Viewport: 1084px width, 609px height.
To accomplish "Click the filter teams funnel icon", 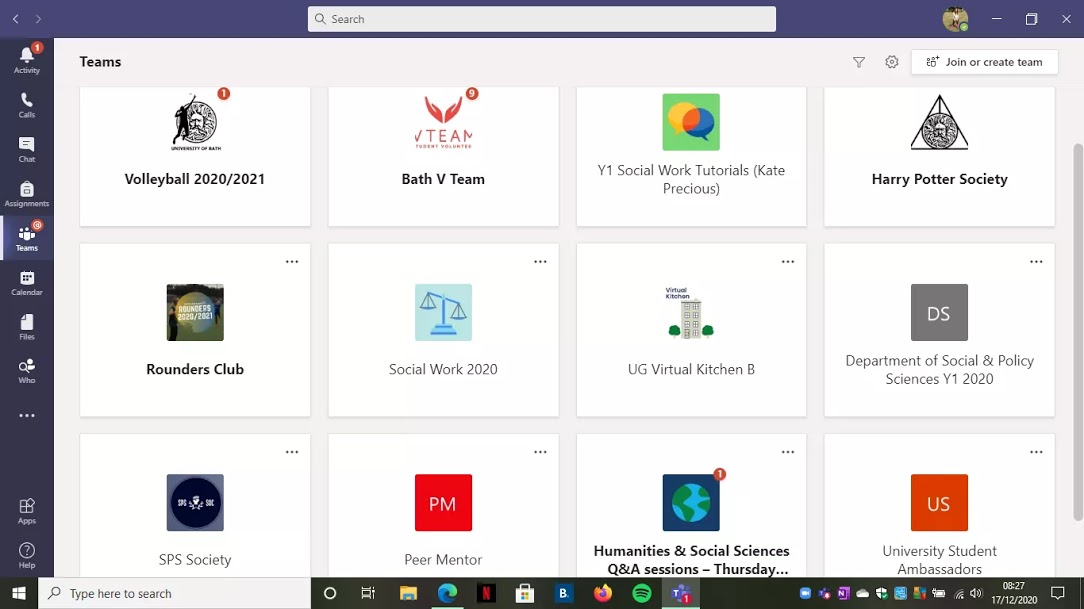I will coord(859,62).
